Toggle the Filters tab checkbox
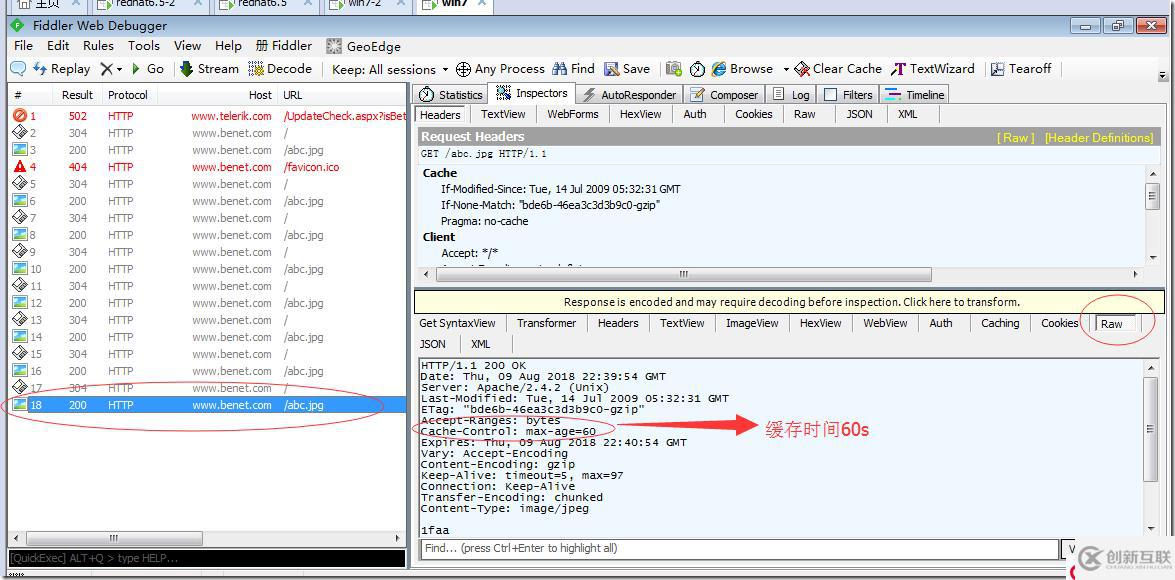The image size is (1175, 580). [830, 95]
